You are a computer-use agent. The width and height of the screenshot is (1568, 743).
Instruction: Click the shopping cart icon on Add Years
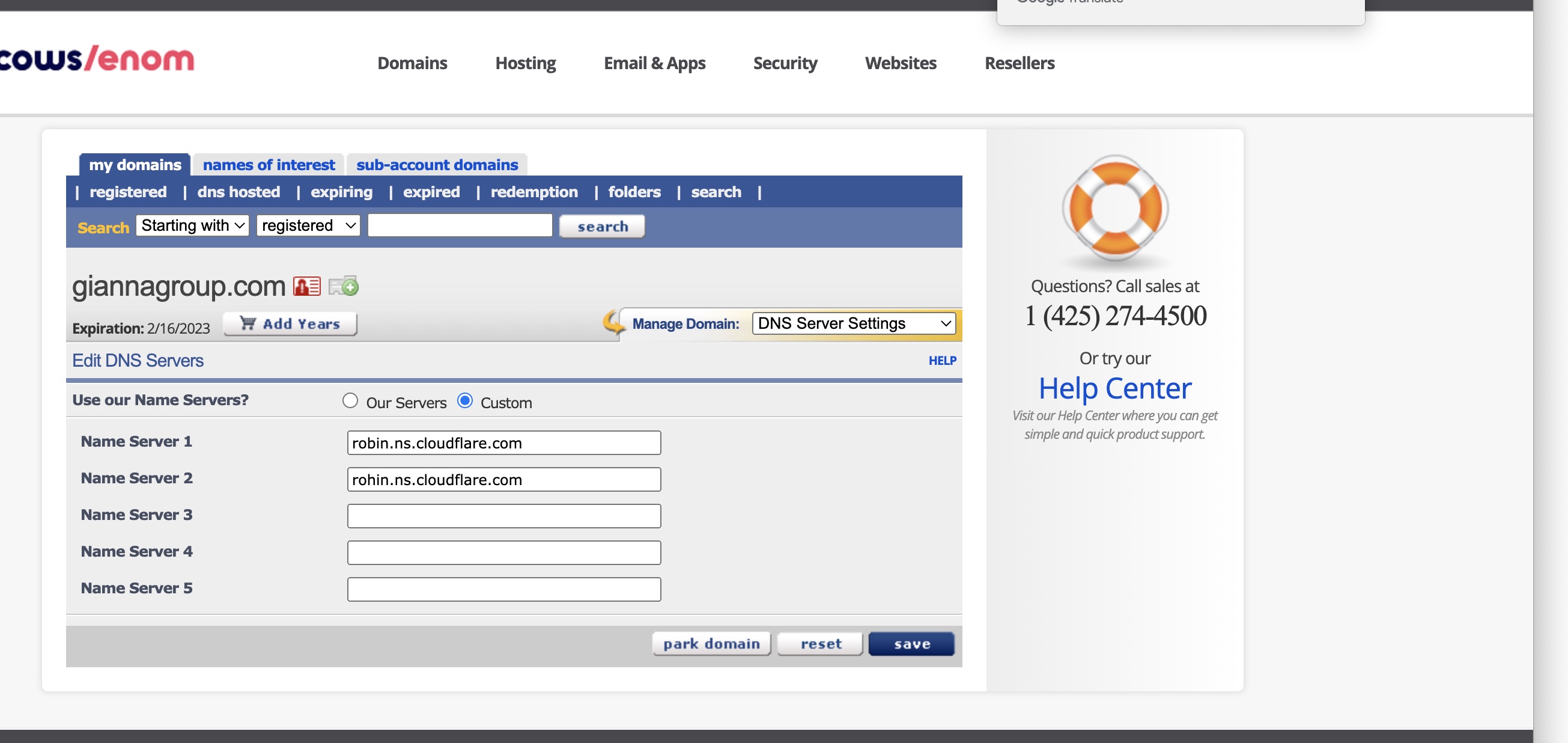(x=248, y=323)
